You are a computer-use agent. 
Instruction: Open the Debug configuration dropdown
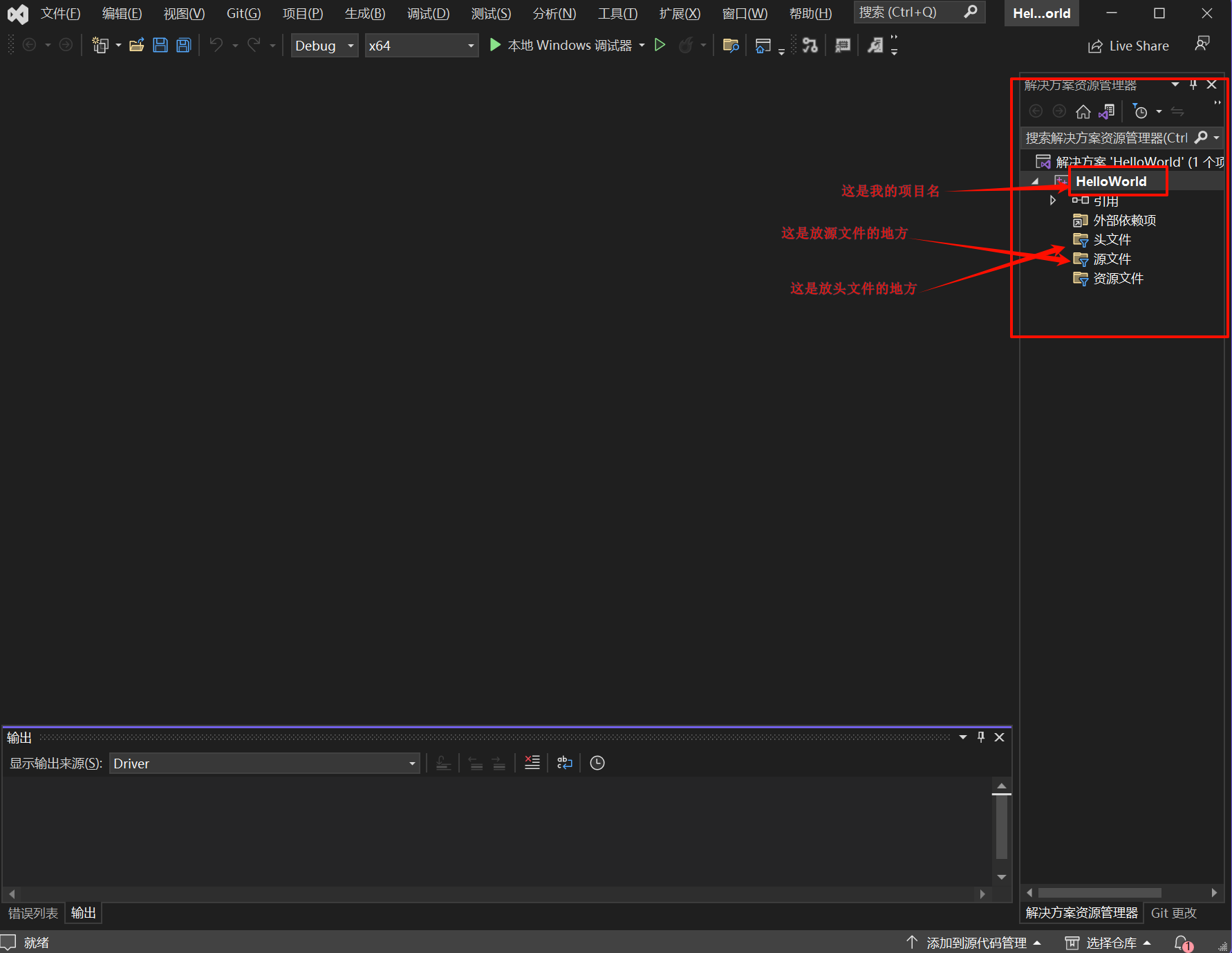(x=324, y=46)
